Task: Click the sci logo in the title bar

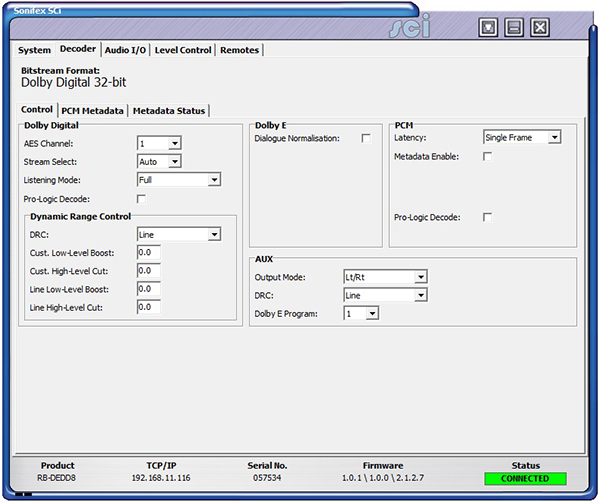Action: (x=410, y=26)
